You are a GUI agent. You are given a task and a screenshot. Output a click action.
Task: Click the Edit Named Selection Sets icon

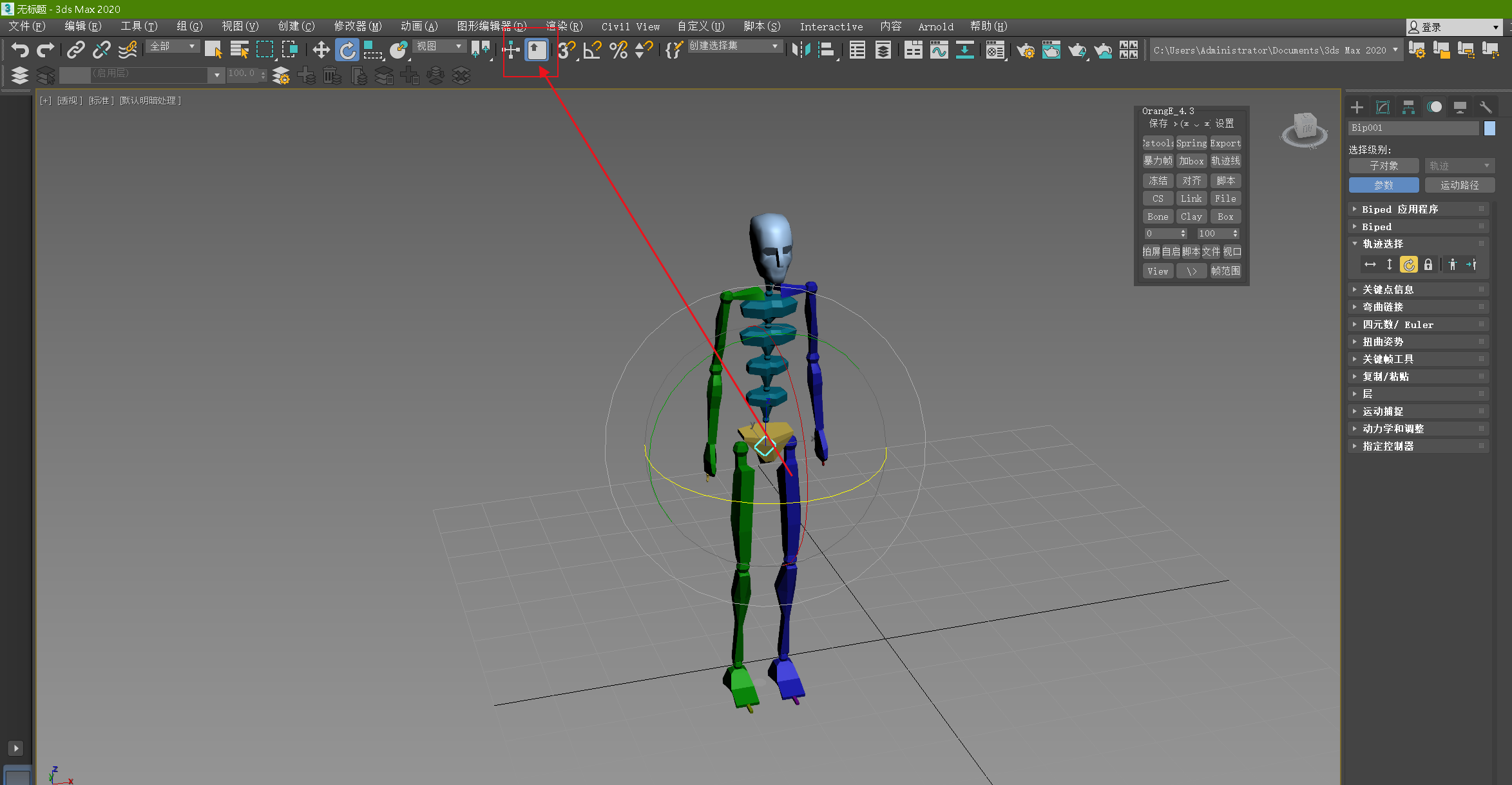(x=674, y=50)
